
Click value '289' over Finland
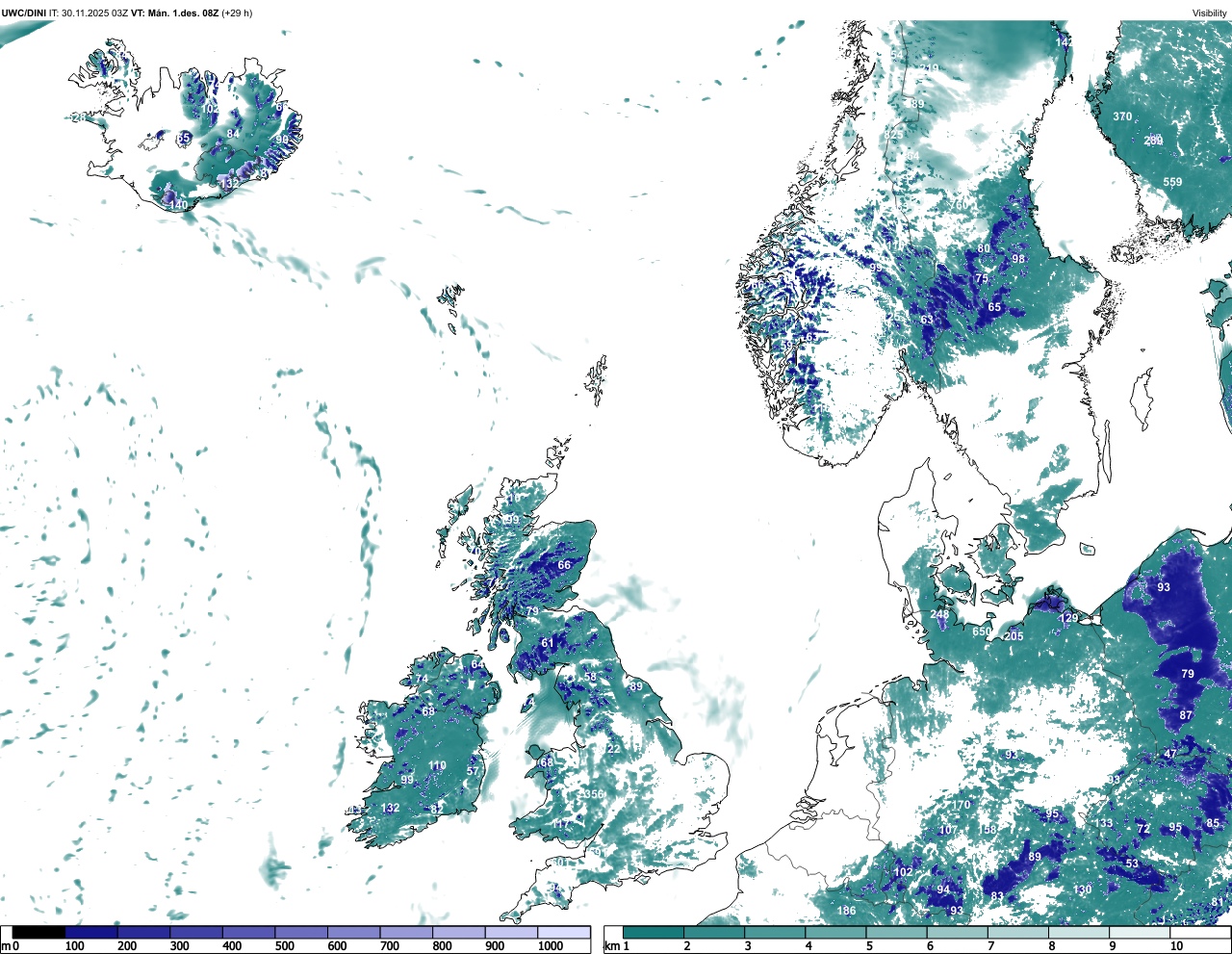(1153, 142)
